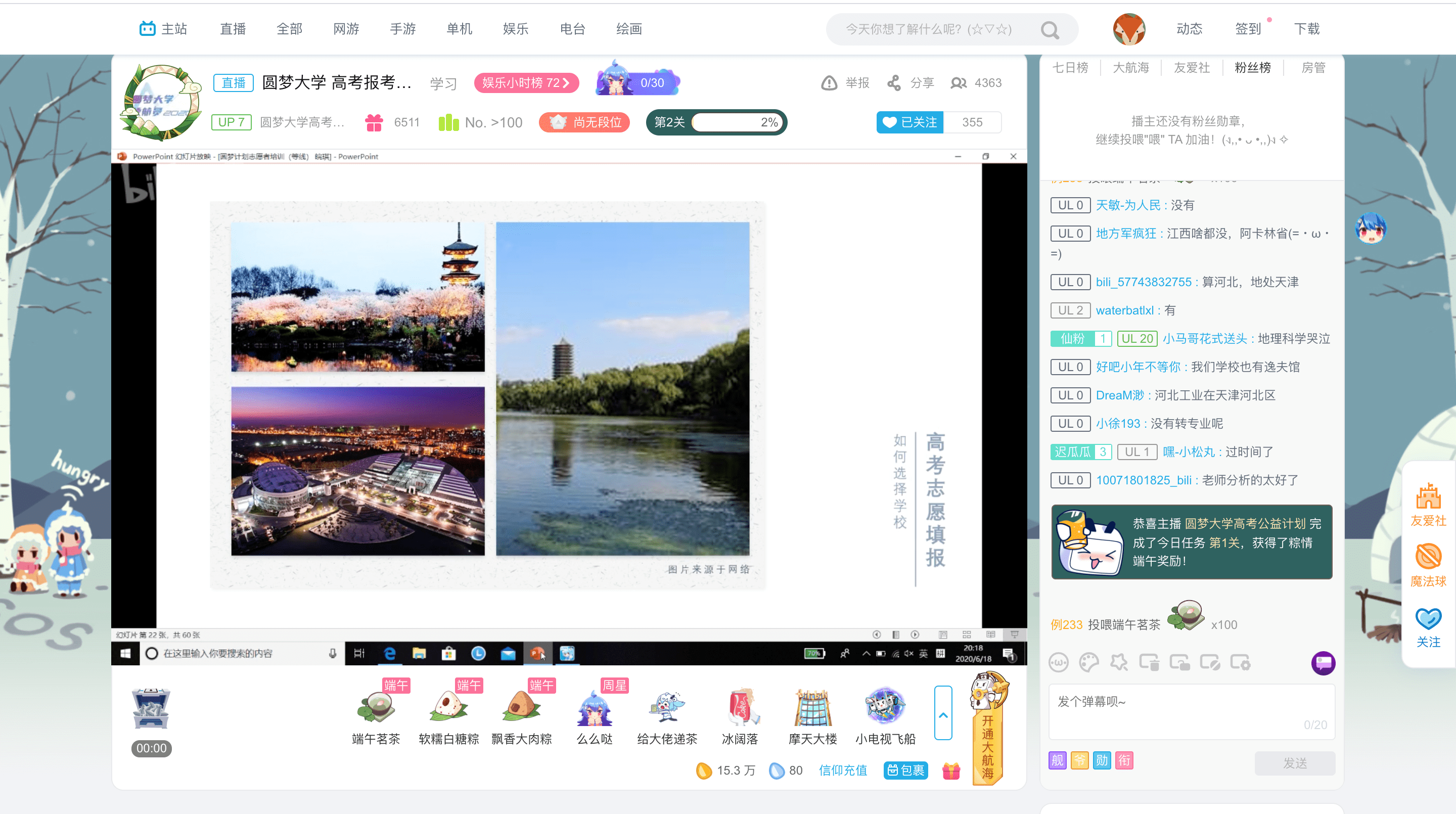Toggle the 舰 badge button
1456x814 pixels.
[1057, 760]
